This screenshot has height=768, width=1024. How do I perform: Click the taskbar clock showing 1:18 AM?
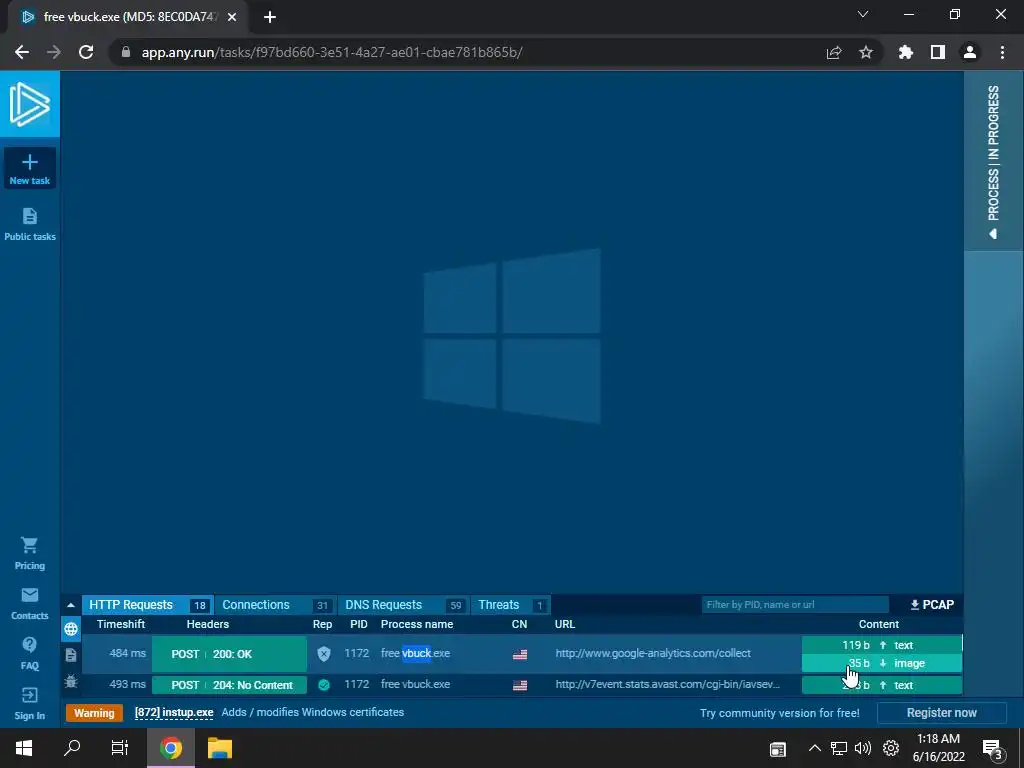point(938,748)
